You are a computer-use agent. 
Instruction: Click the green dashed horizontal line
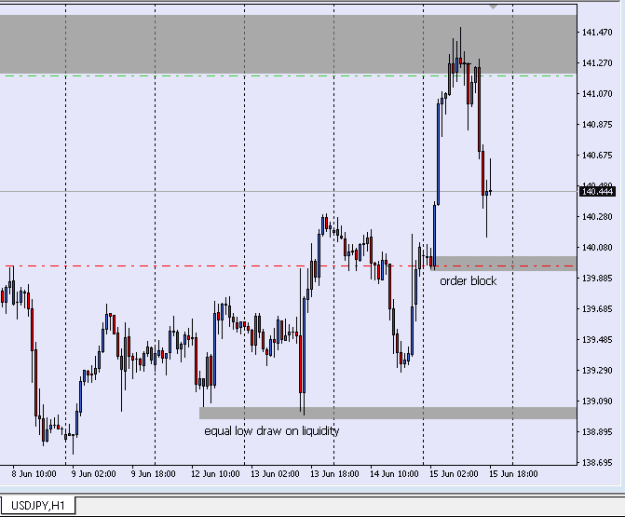pos(288,75)
